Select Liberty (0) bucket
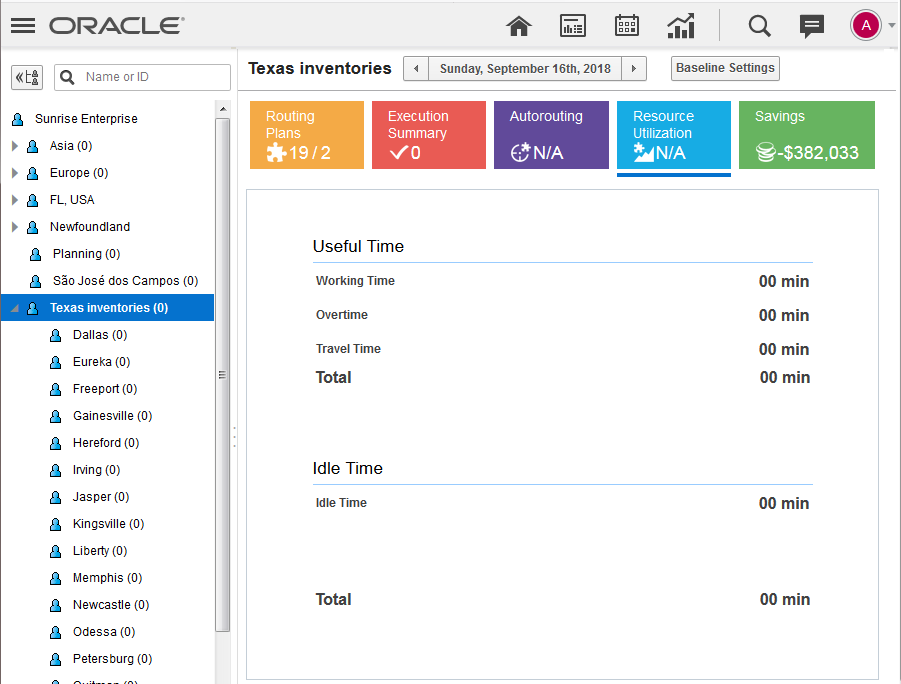 pos(99,551)
